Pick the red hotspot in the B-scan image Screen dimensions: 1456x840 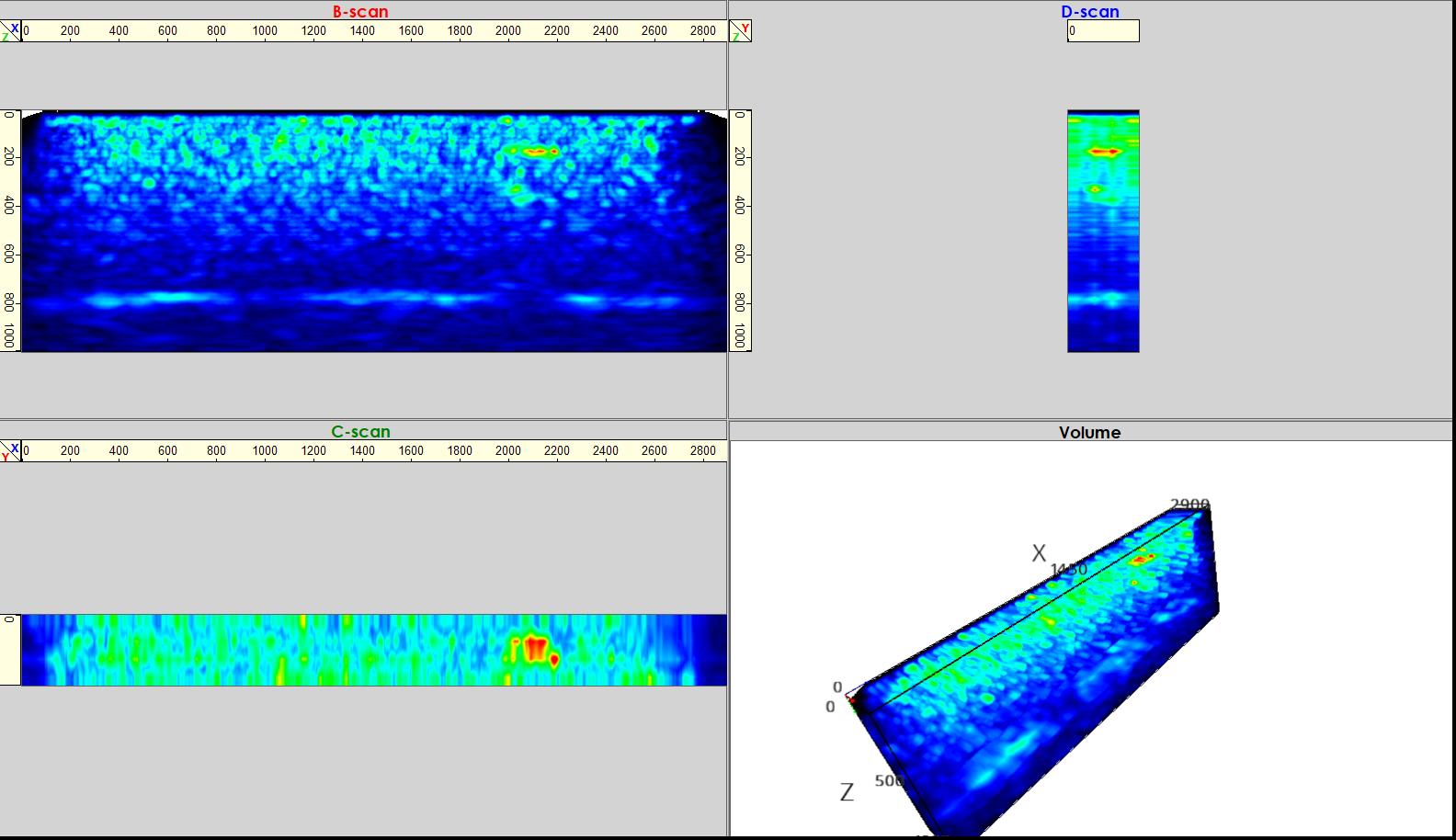click(537, 151)
